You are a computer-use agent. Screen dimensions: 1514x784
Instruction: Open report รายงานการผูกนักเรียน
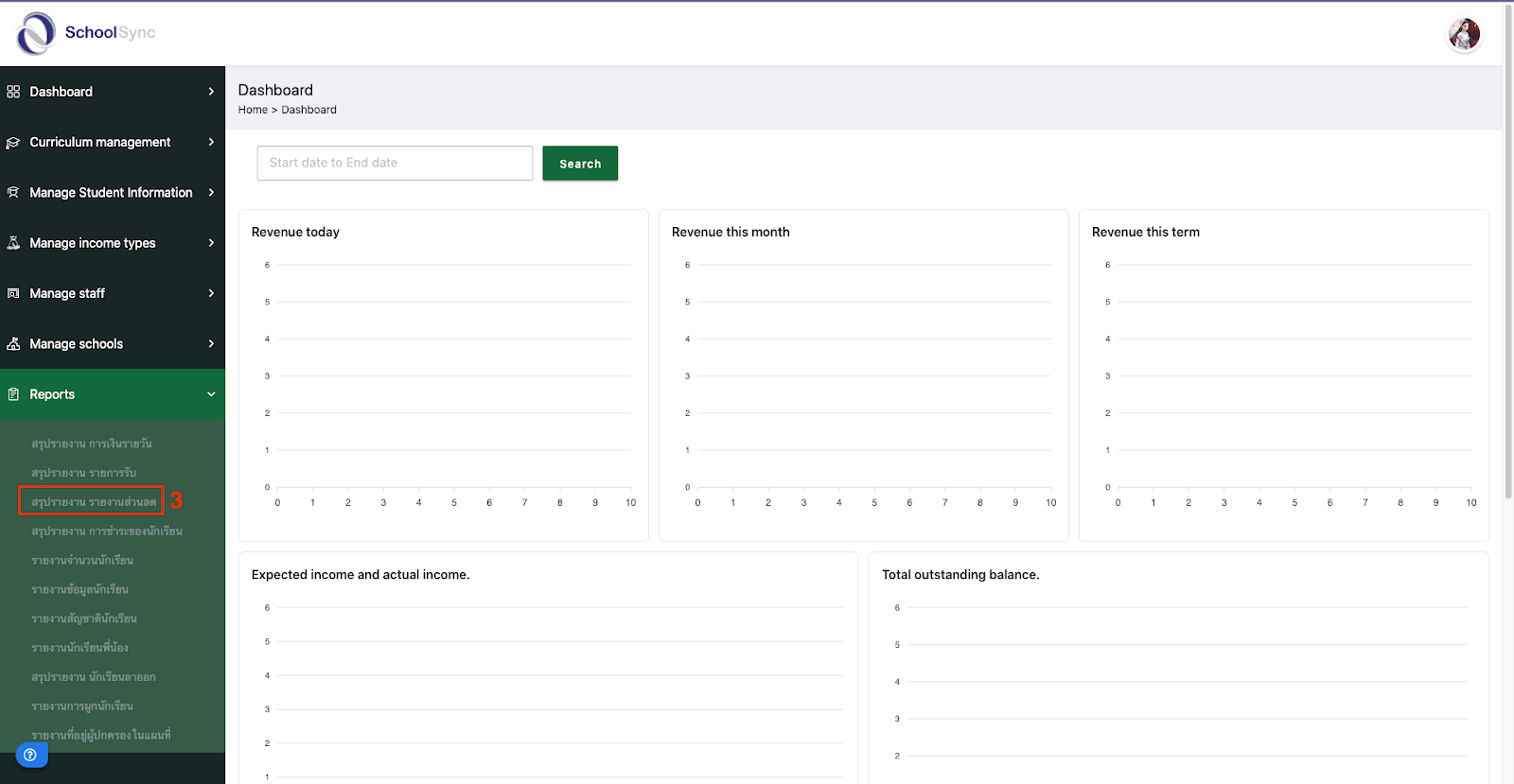click(x=82, y=706)
